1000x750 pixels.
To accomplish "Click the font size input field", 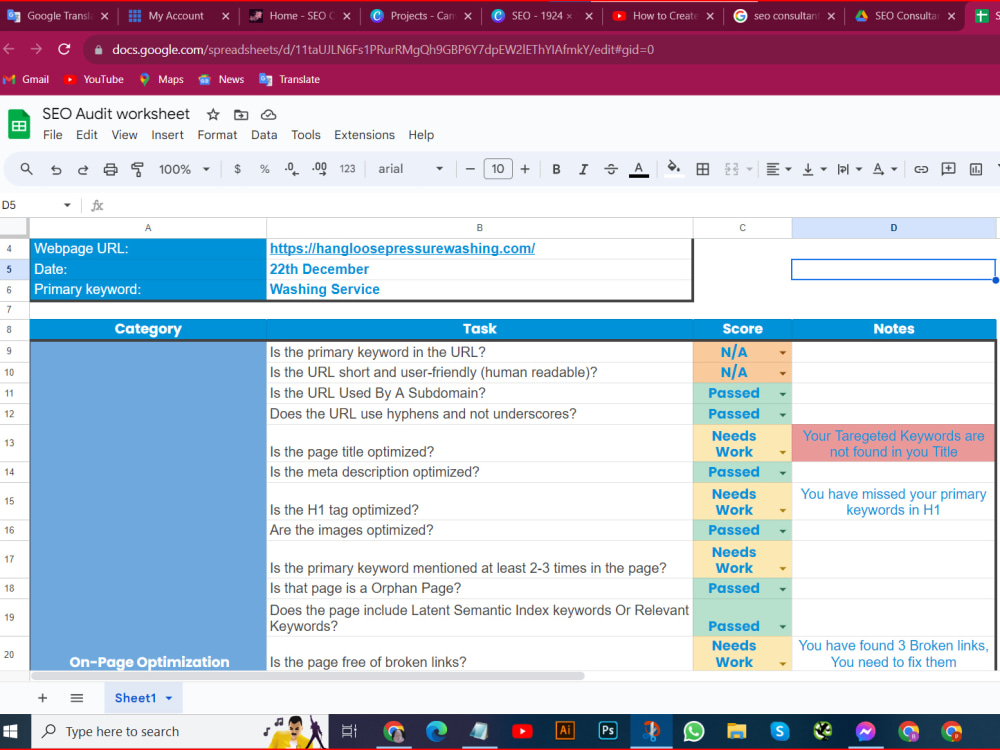I will [498, 169].
